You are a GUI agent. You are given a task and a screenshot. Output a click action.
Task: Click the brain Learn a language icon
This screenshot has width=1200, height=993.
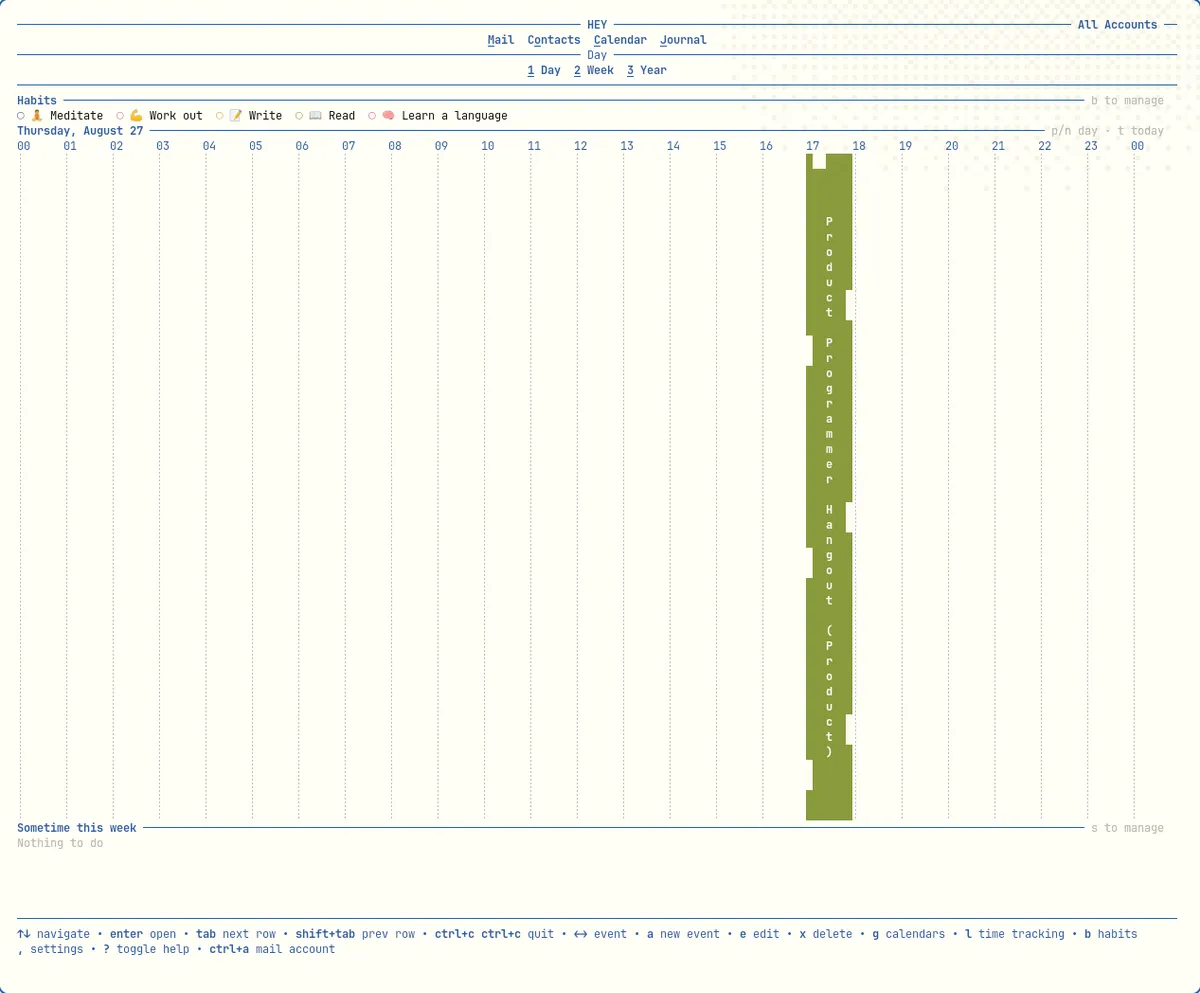[388, 116]
